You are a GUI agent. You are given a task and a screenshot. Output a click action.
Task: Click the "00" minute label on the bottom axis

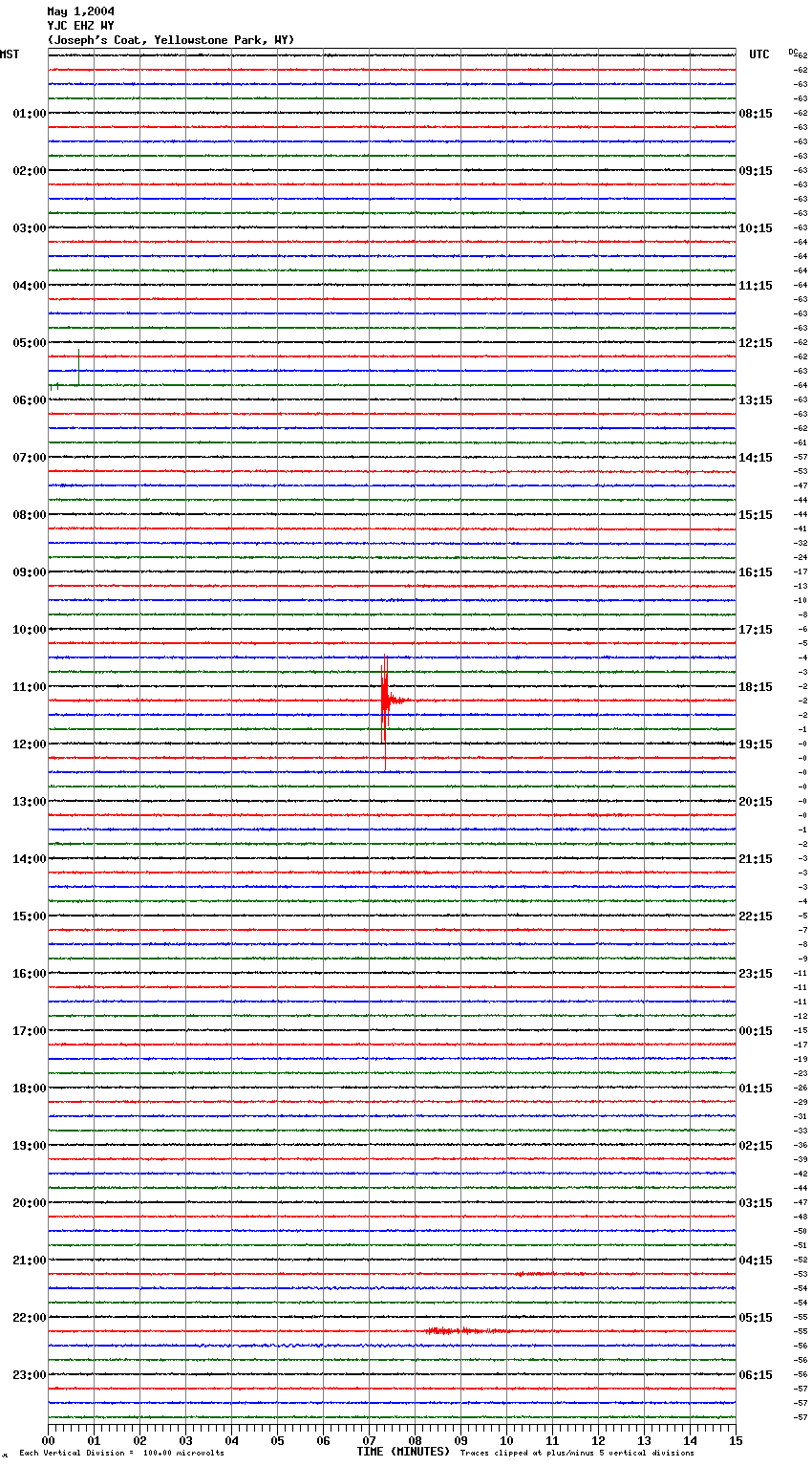pos(48,1440)
